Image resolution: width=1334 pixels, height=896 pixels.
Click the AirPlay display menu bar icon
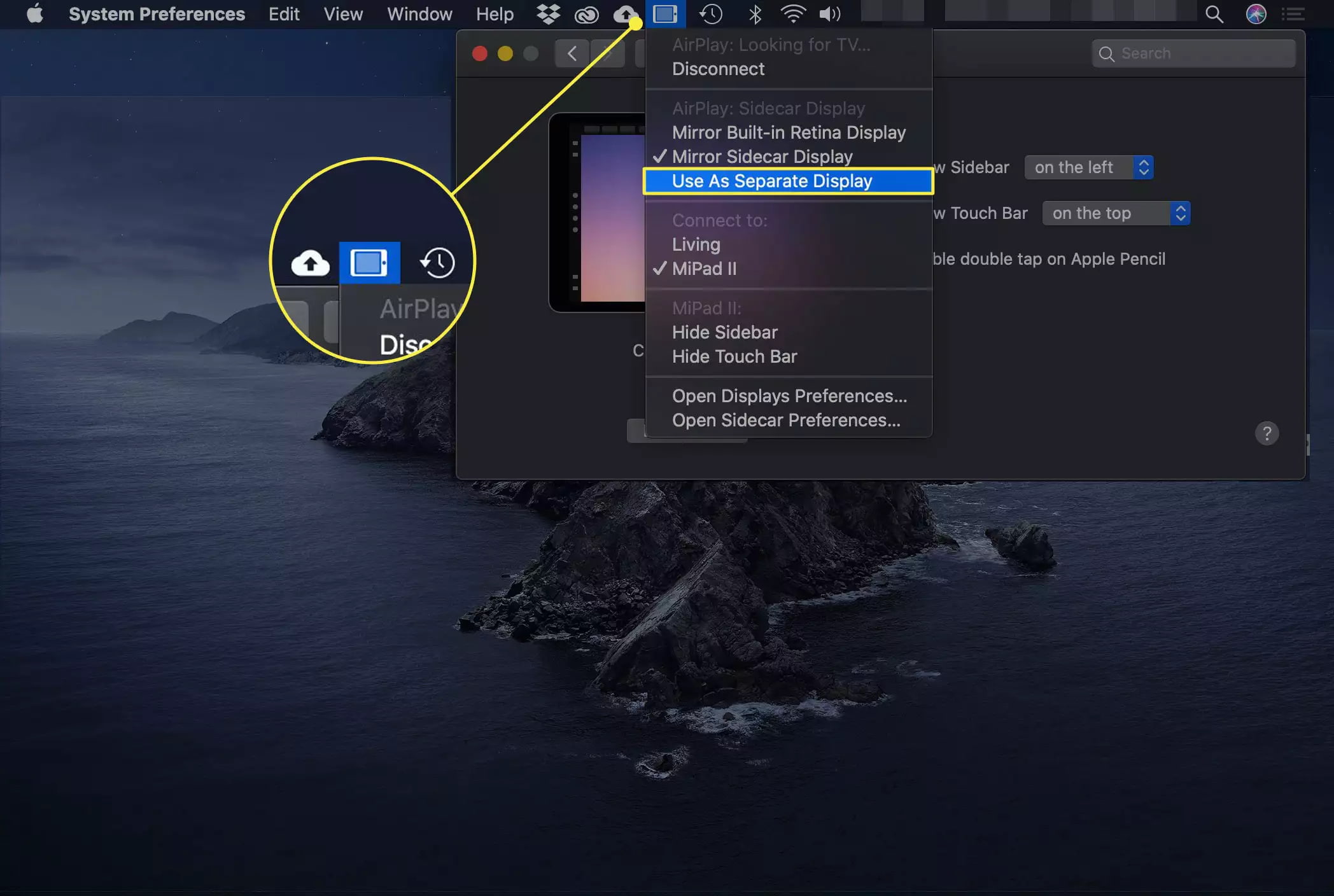pos(665,14)
